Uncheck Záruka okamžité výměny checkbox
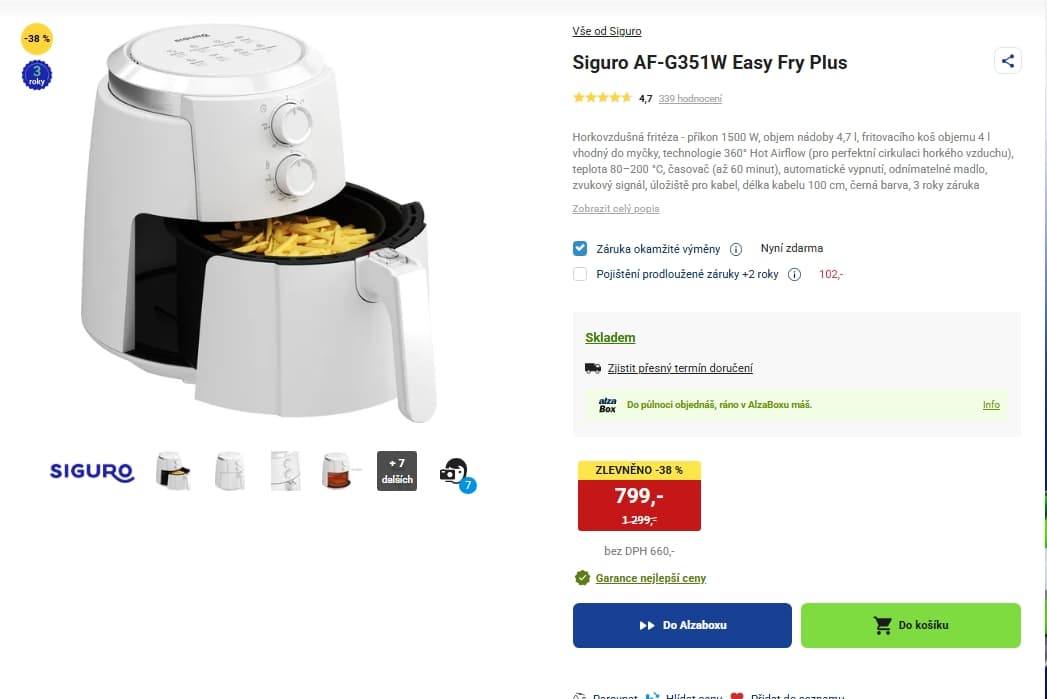The image size is (1047, 699). 580,248
